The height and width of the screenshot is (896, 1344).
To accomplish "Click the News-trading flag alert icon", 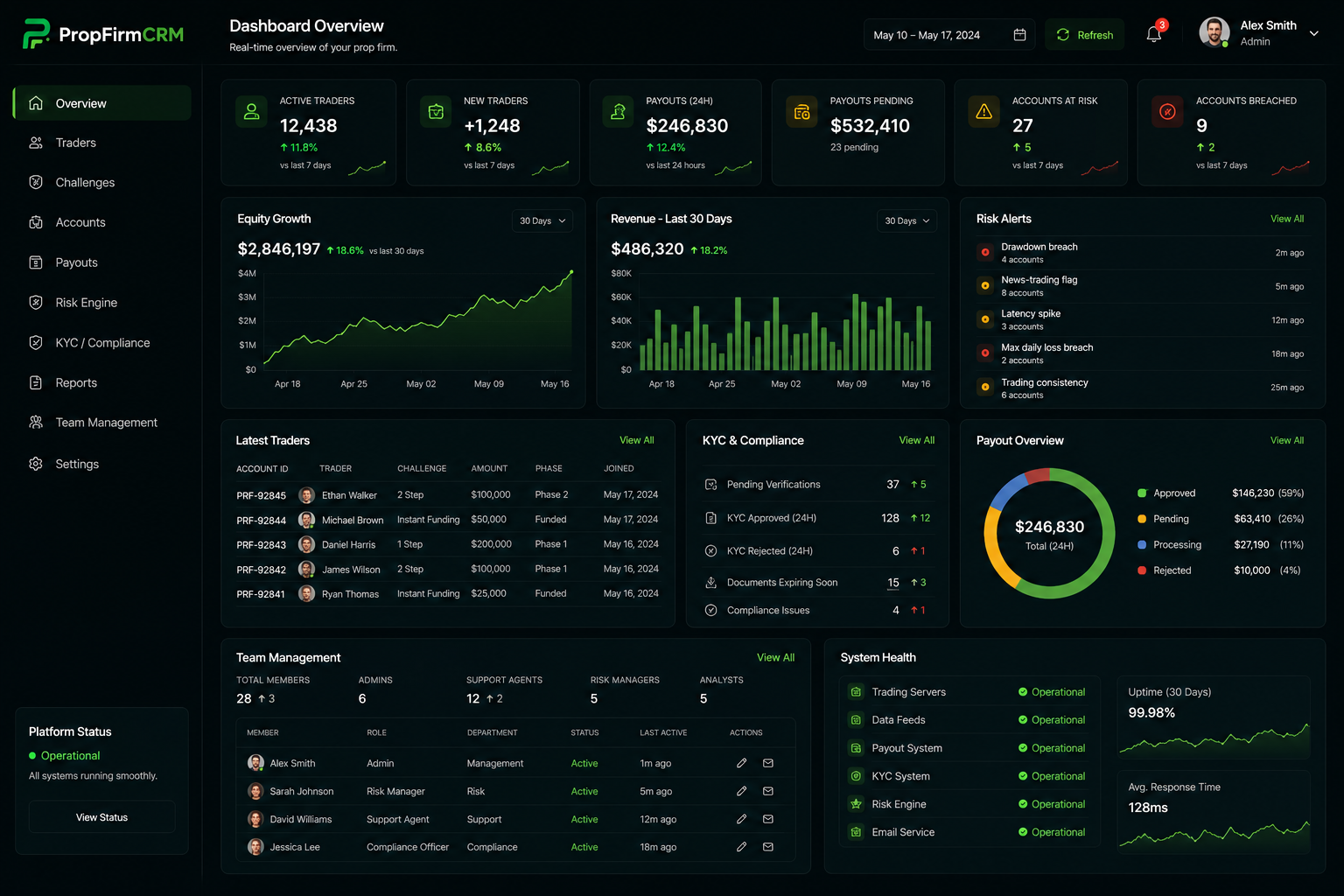I will [x=985, y=285].
